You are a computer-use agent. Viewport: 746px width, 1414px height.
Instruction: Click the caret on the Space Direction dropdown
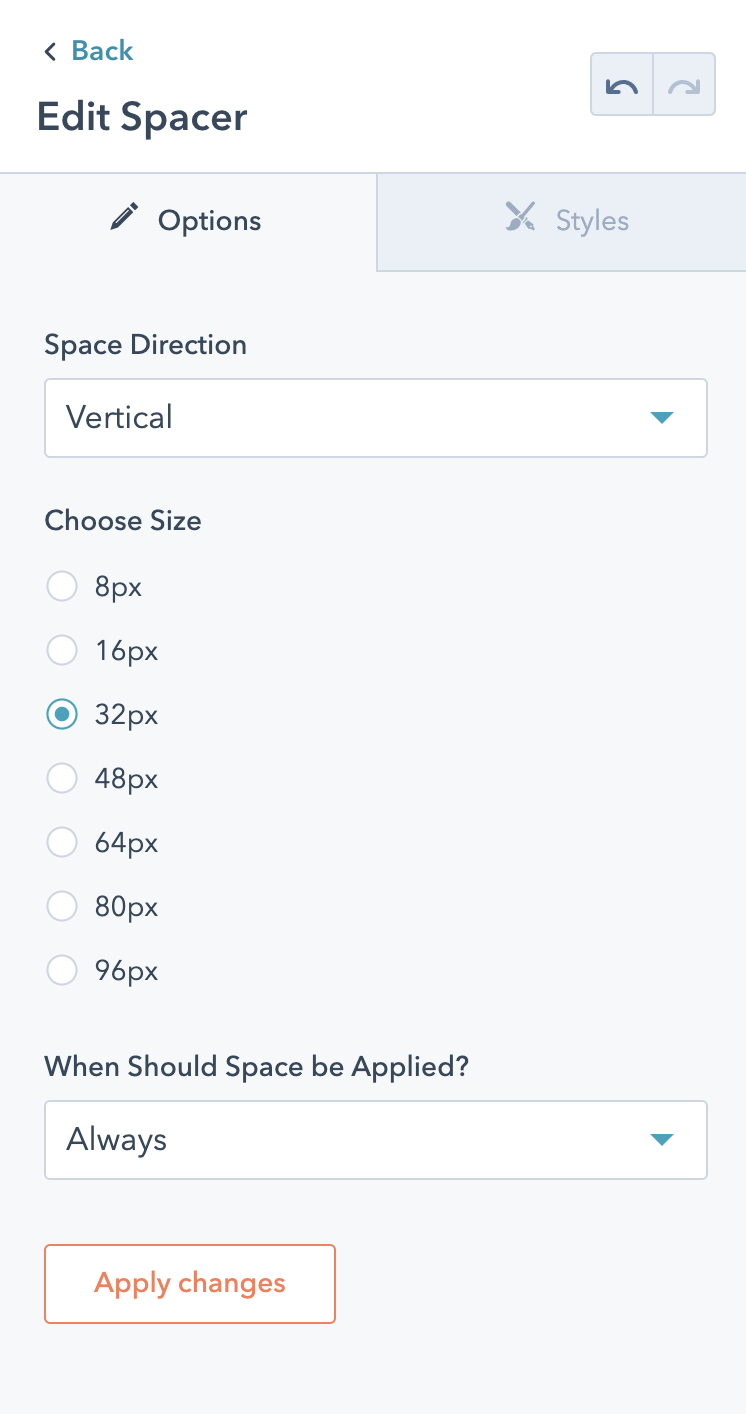[661, 418]
